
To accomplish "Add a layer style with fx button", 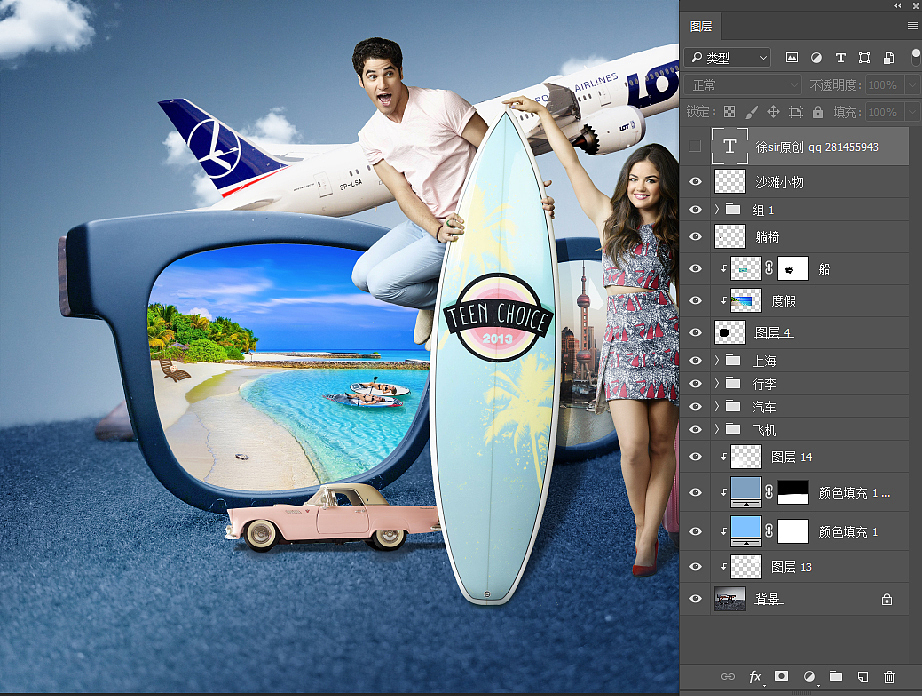I will (756, 677).
